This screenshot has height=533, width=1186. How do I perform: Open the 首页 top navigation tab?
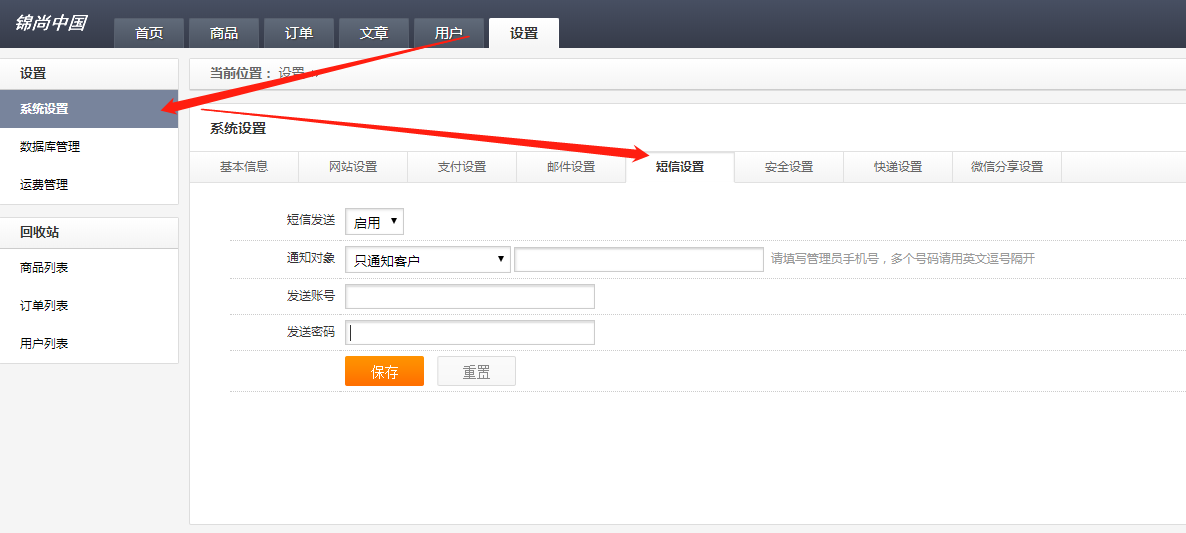149,33
